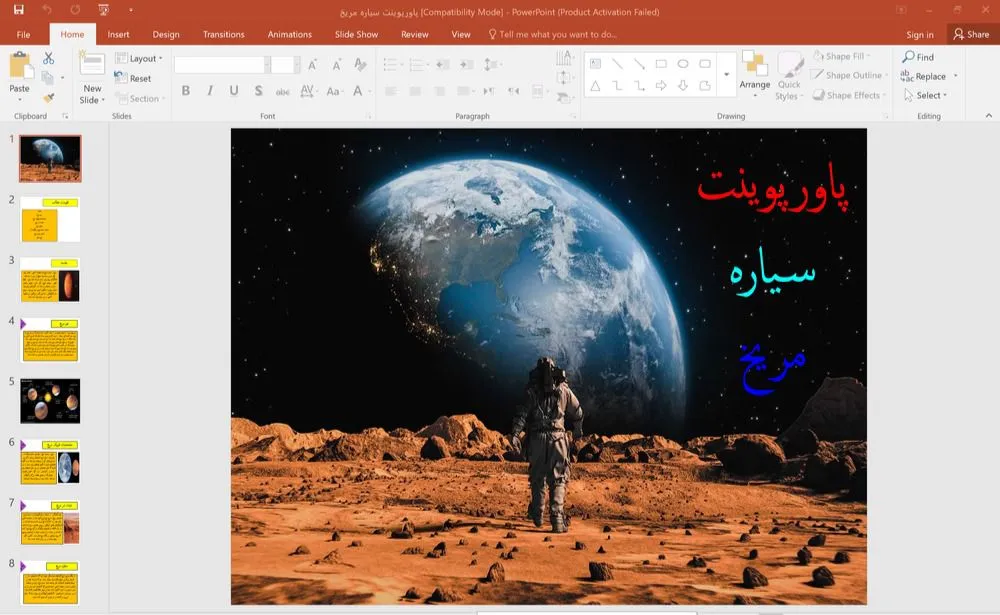Toggle underline formatting

coord(234,91)
